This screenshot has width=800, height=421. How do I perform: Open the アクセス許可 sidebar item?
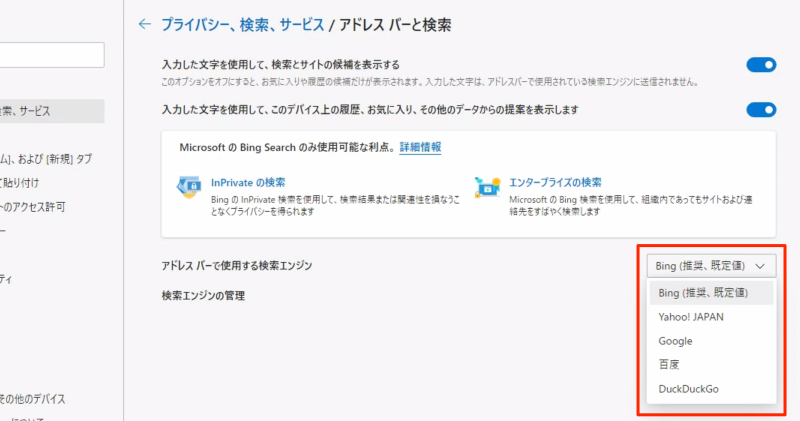point(33,207)
